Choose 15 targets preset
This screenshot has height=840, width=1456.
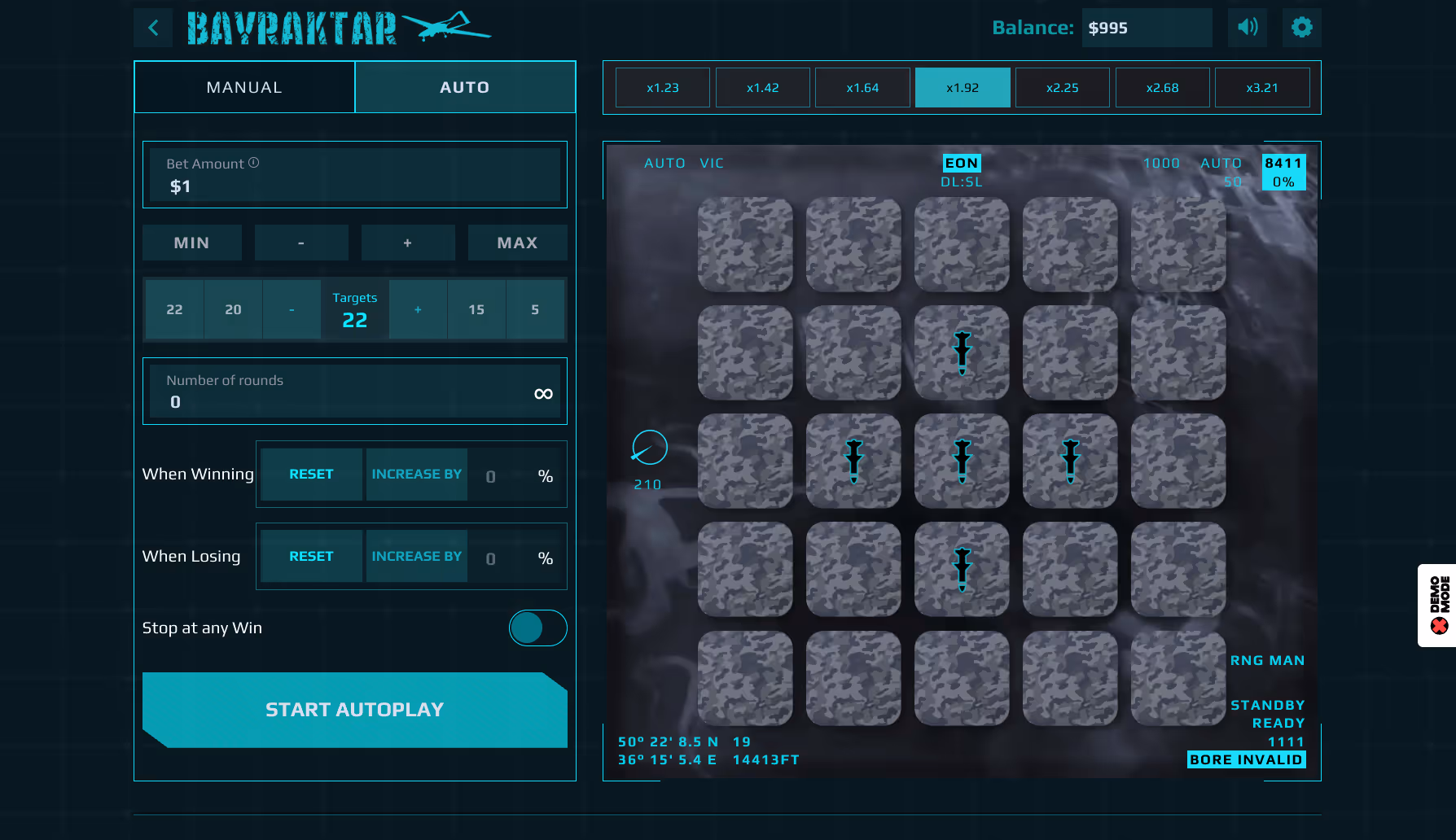click(476, 309)
